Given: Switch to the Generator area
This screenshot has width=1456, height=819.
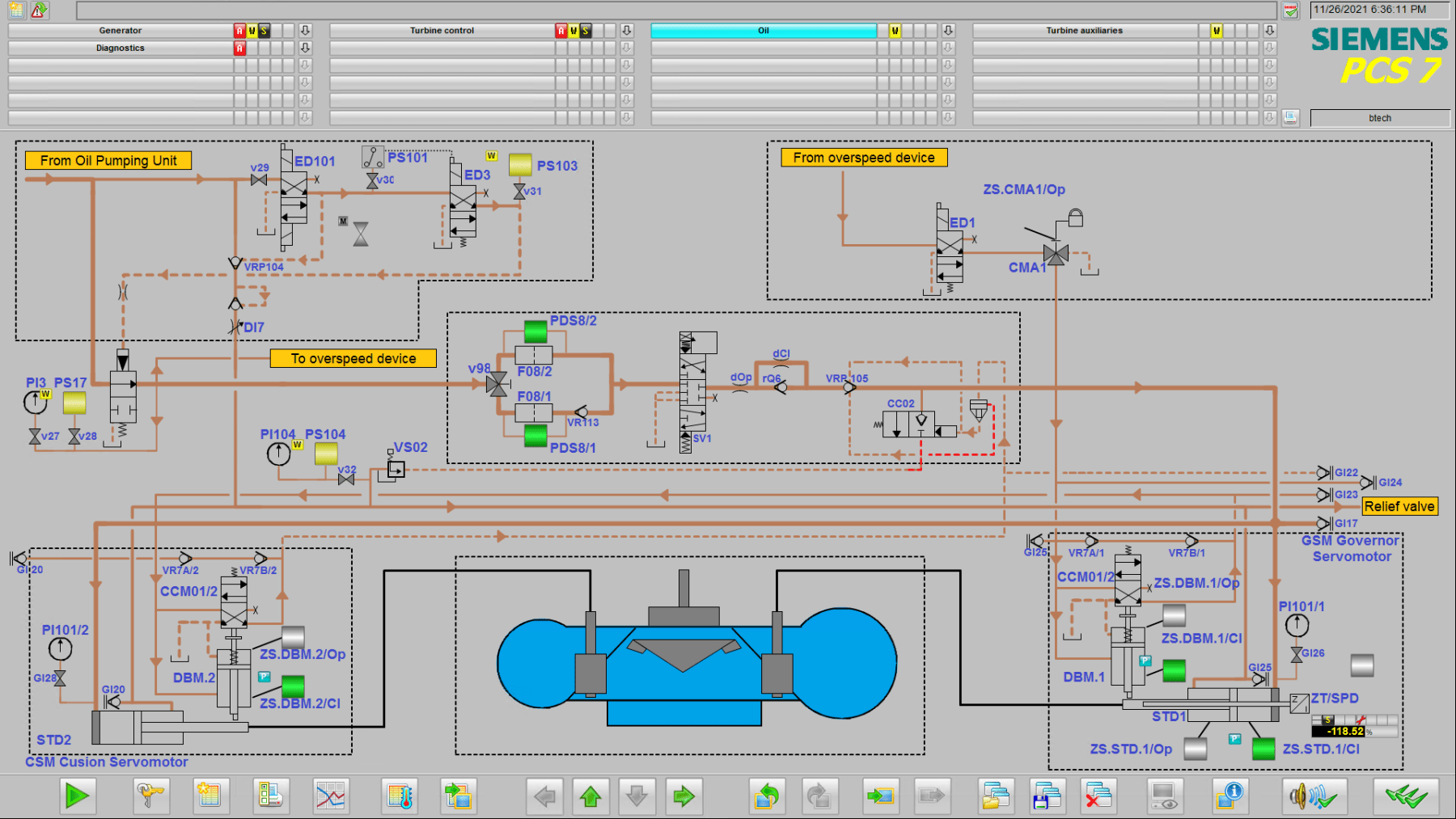Looking at the screenshot, I should click(x=121, y=31).
